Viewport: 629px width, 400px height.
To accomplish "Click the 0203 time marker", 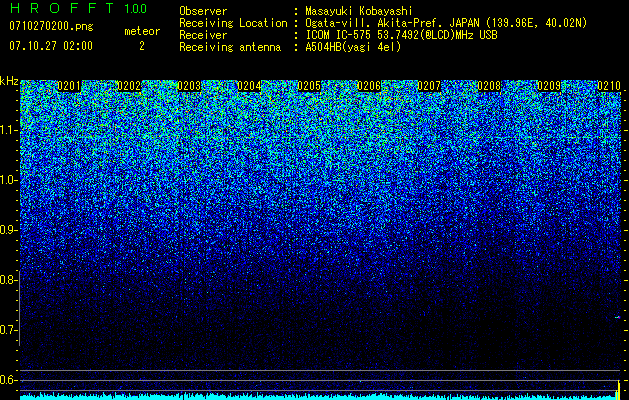I will pyautogui.click(x=189, y=86).
